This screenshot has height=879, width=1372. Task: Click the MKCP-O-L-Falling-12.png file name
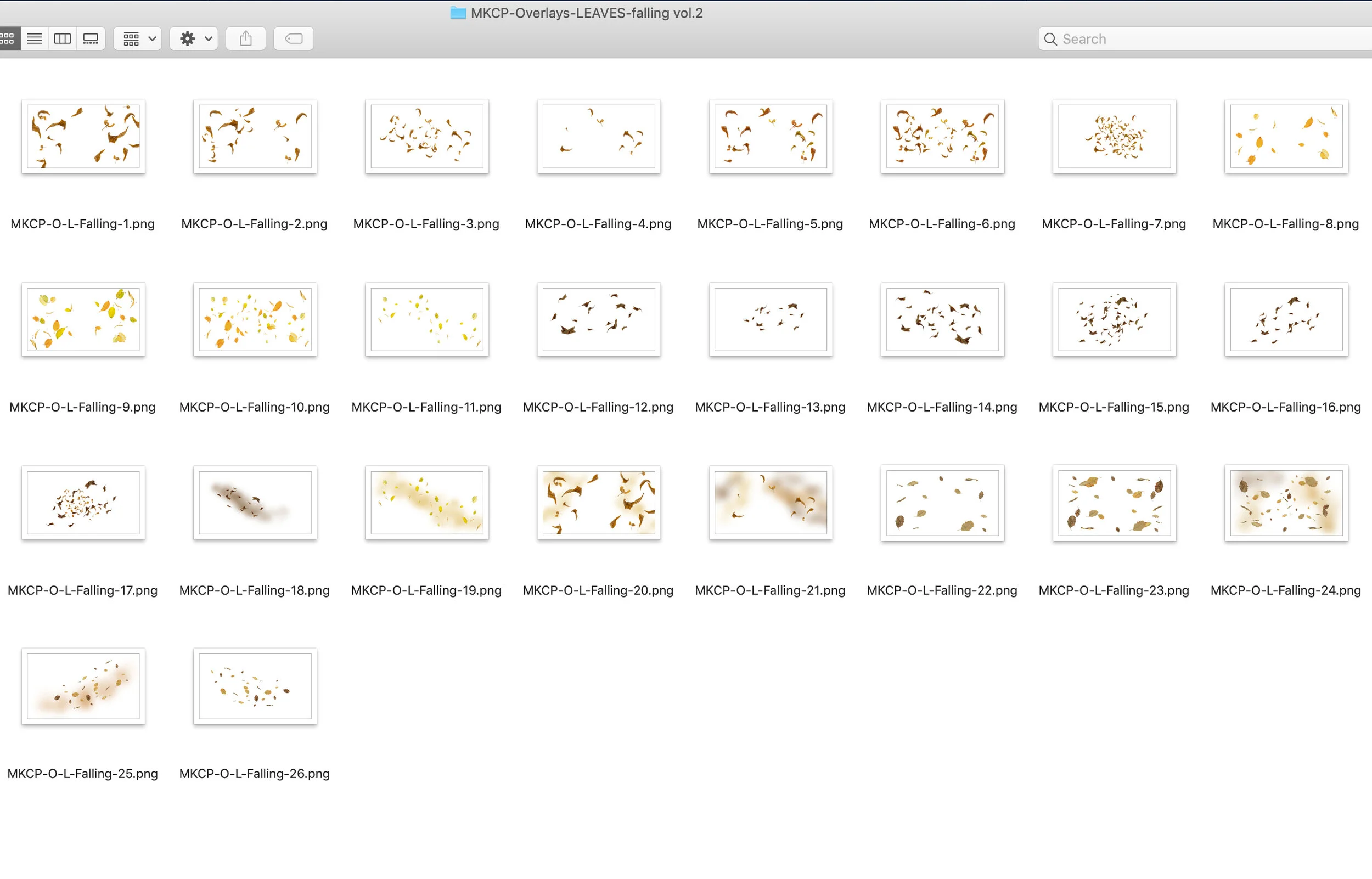click(x=598, y=407)
